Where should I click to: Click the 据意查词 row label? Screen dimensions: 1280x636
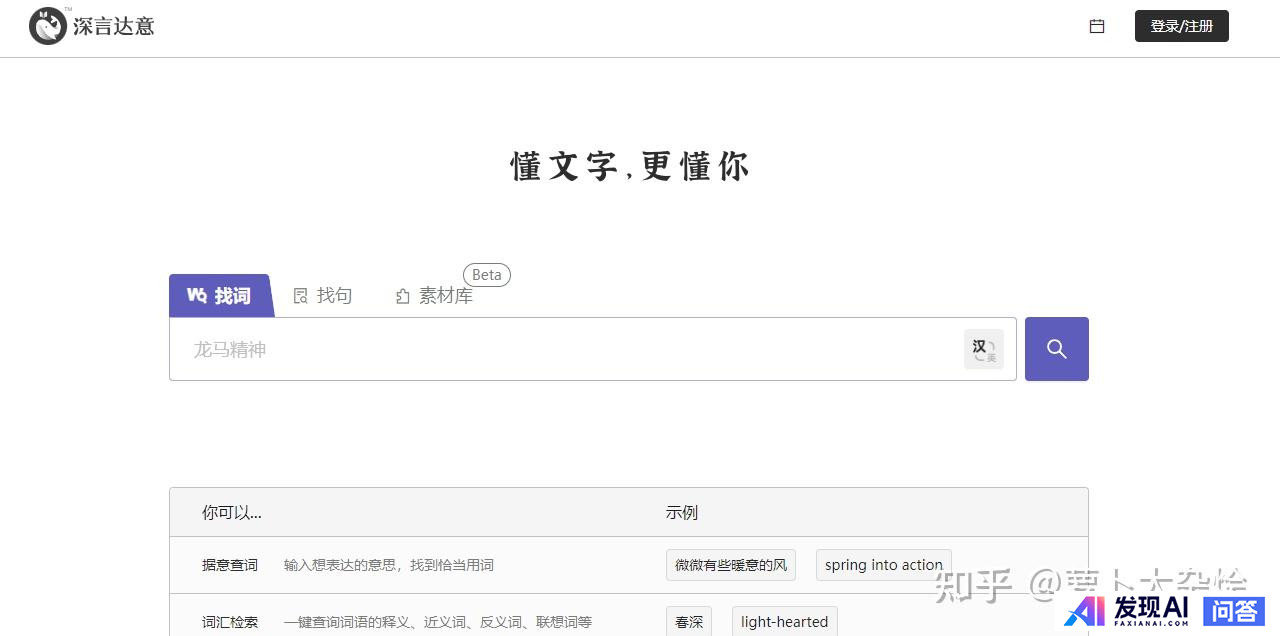230,565
